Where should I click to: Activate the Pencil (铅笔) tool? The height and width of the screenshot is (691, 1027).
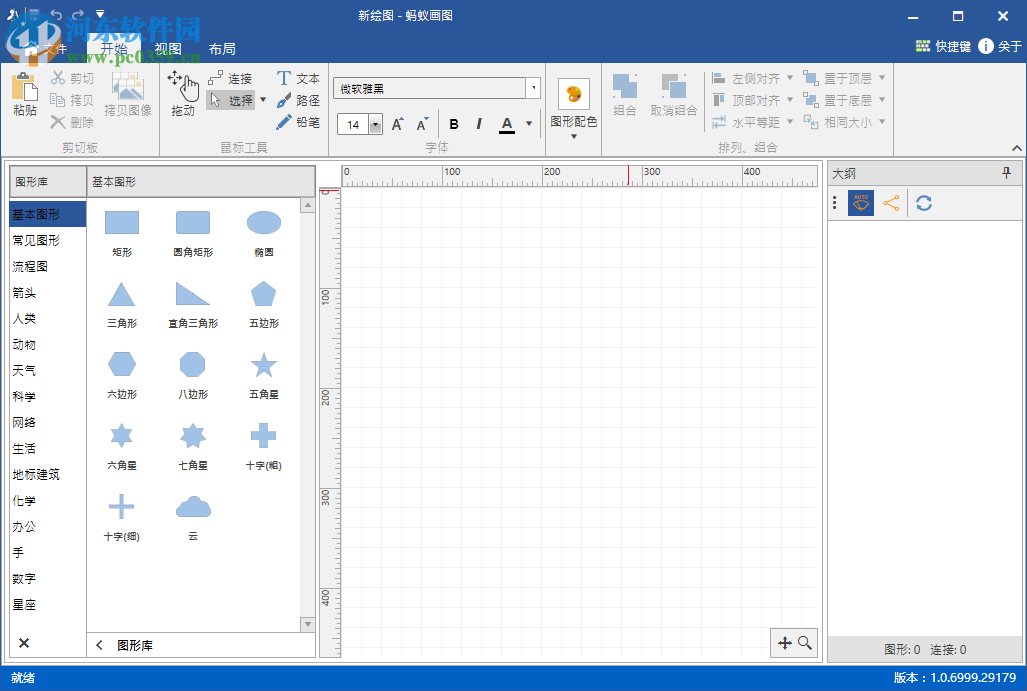[298, 122]
